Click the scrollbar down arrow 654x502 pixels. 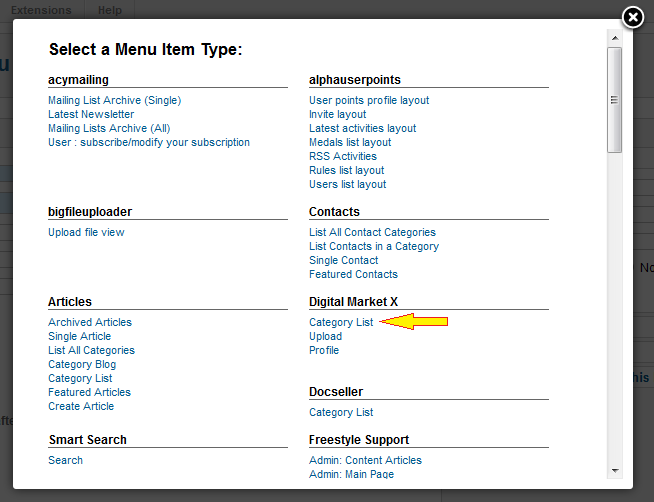(615, 471)
